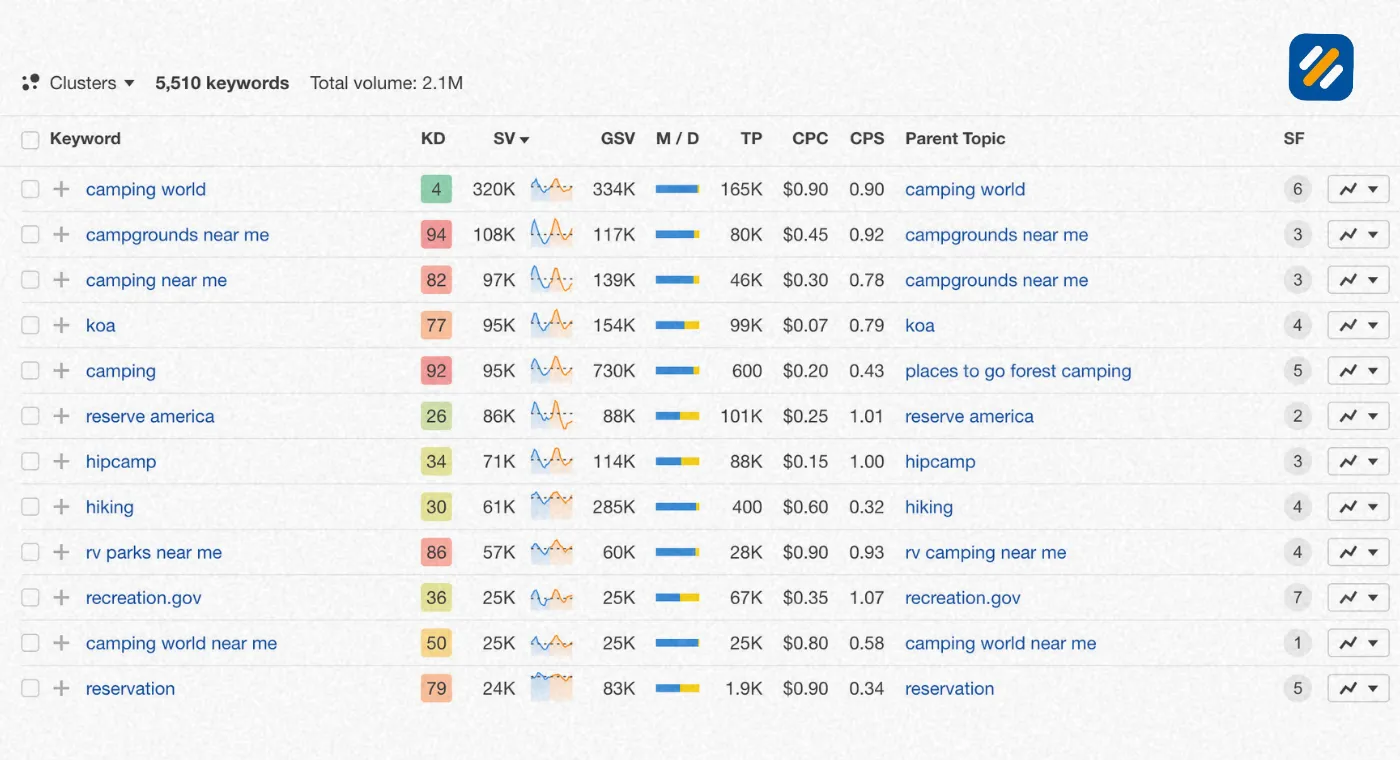1400x760 pixels.
Task: Open the chart dropdown for camping world row
Action: click(1358, 189)
